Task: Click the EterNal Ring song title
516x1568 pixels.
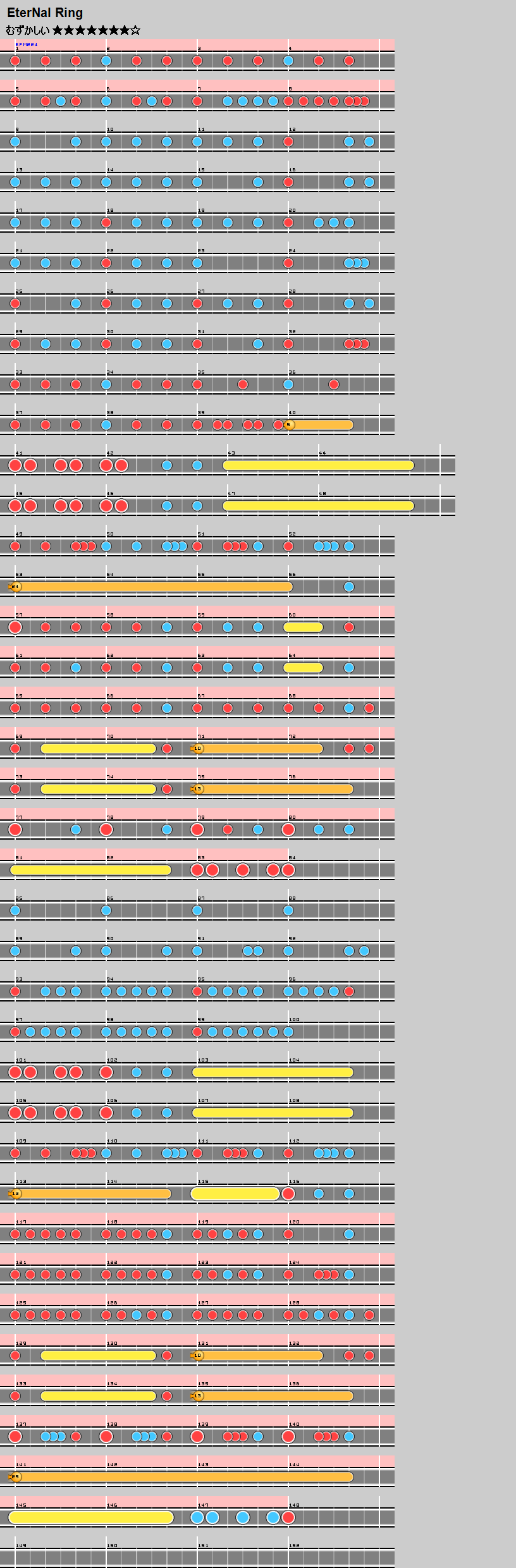Action: click(x=45, y=13)
